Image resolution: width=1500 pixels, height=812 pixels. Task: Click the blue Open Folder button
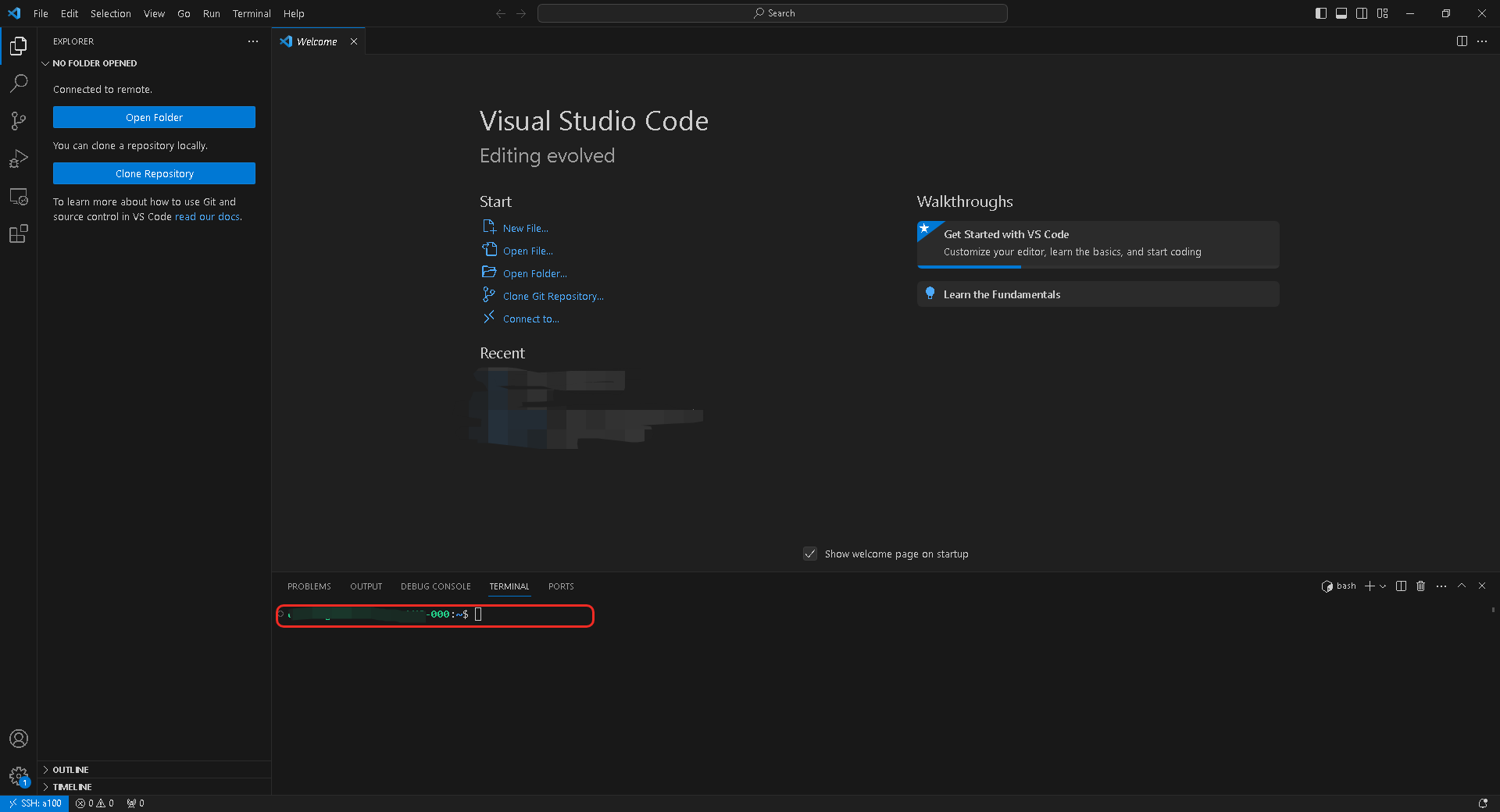pos(154,117)
